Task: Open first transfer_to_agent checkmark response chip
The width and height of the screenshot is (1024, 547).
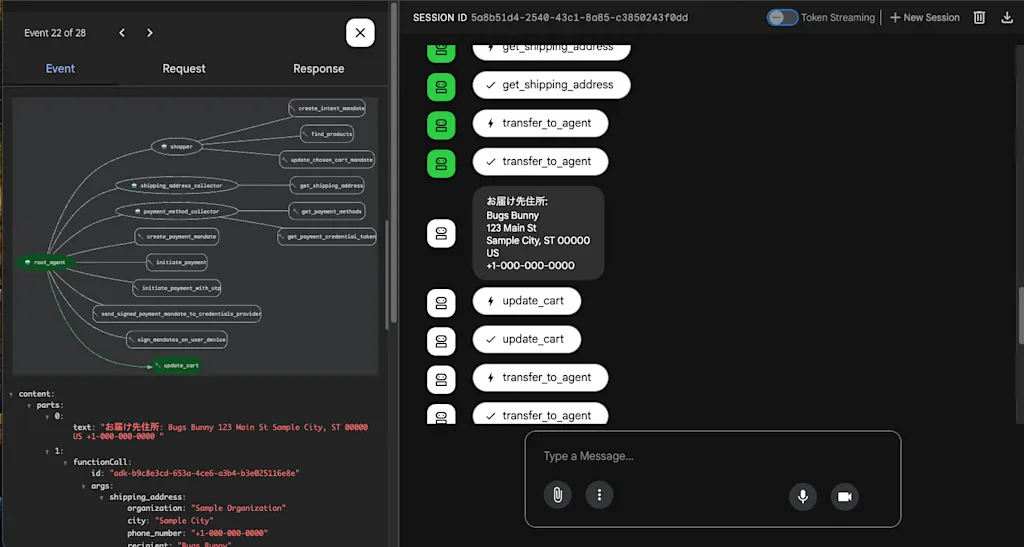Action: (x=540, y=162)
